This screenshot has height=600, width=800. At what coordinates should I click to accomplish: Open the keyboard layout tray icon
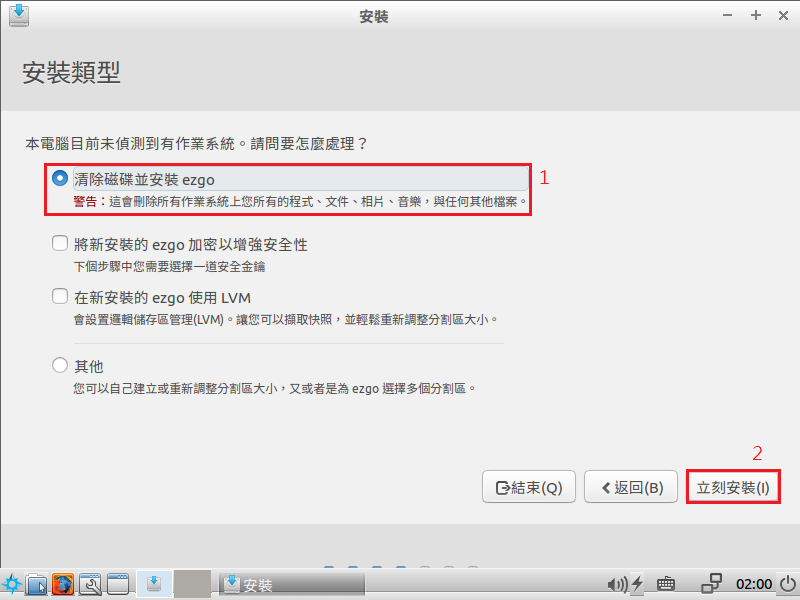click(666, 584)
